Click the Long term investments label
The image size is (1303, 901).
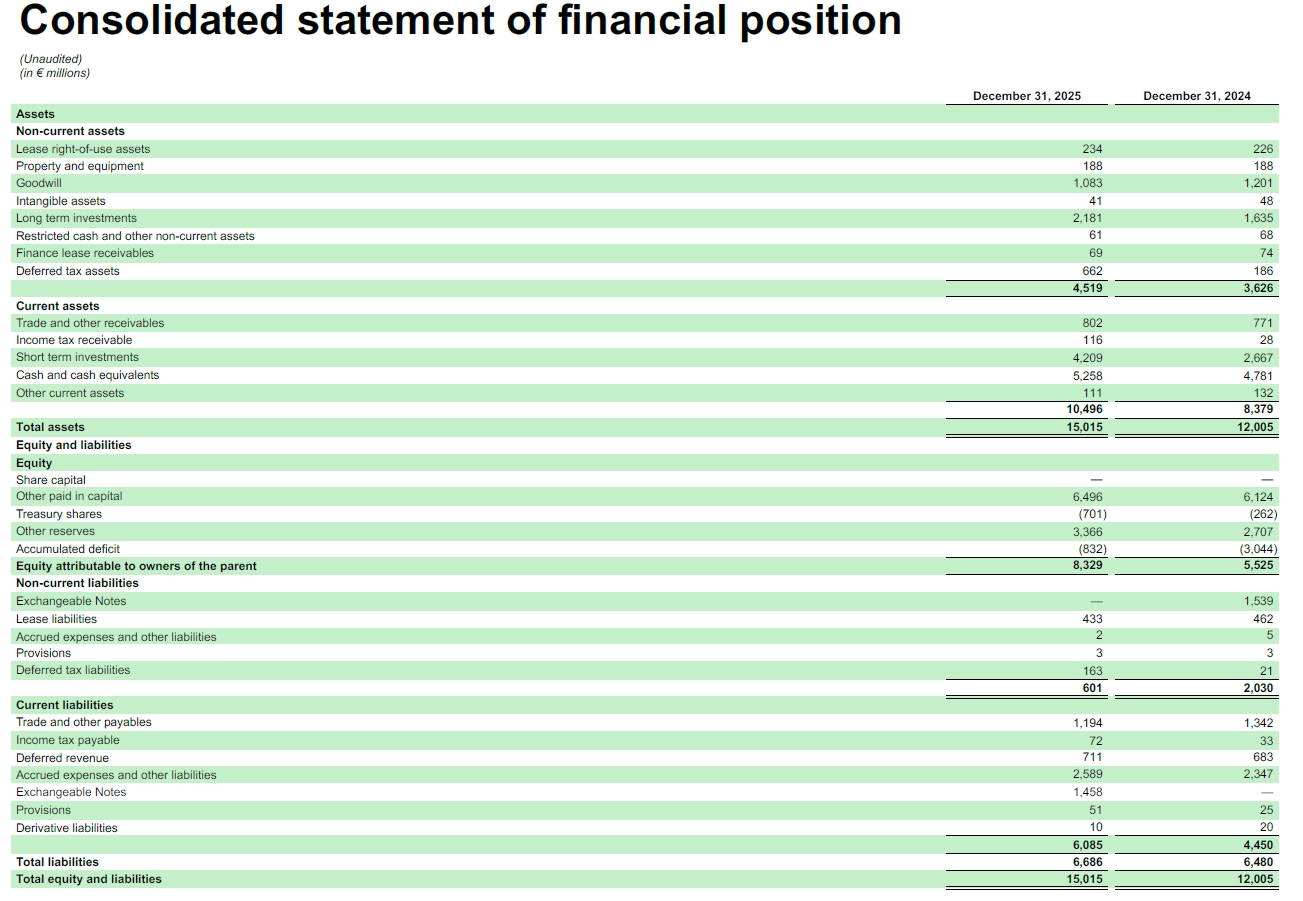76,218
